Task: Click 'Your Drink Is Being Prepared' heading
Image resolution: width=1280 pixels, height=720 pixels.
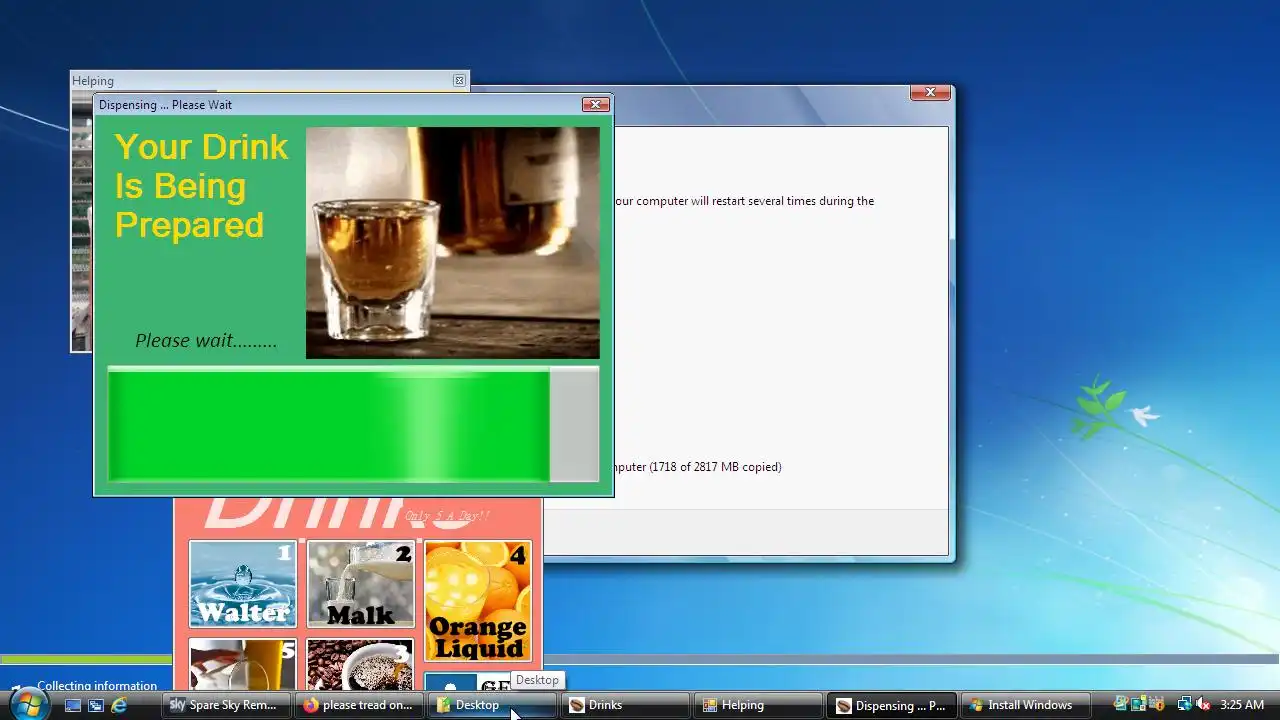Action: [201, 186]
